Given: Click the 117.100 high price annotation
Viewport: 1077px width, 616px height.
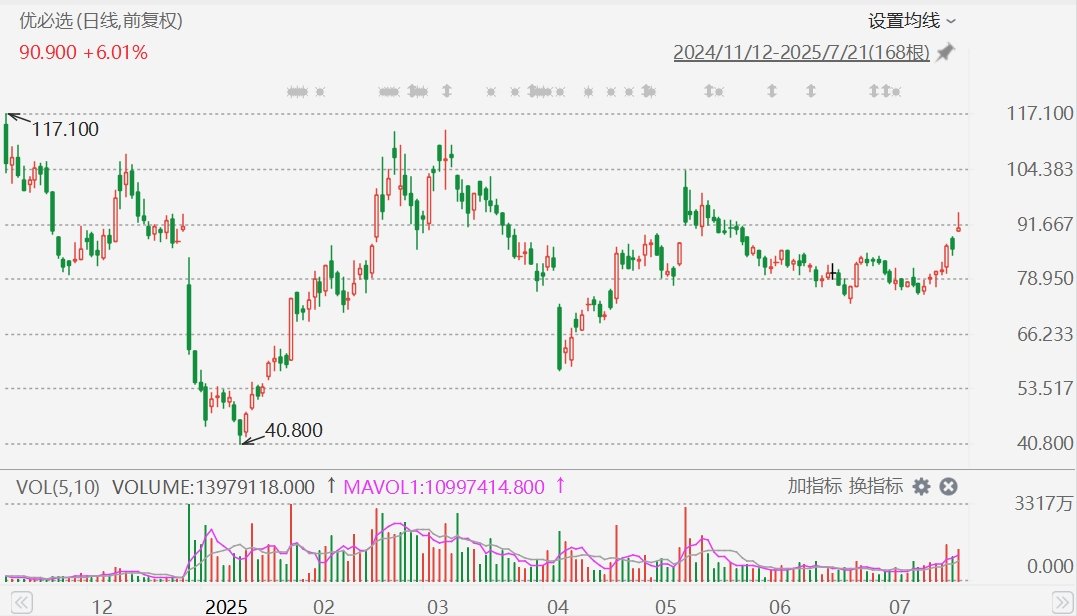Looking at the screenshot, I should (x=65, y=129).
